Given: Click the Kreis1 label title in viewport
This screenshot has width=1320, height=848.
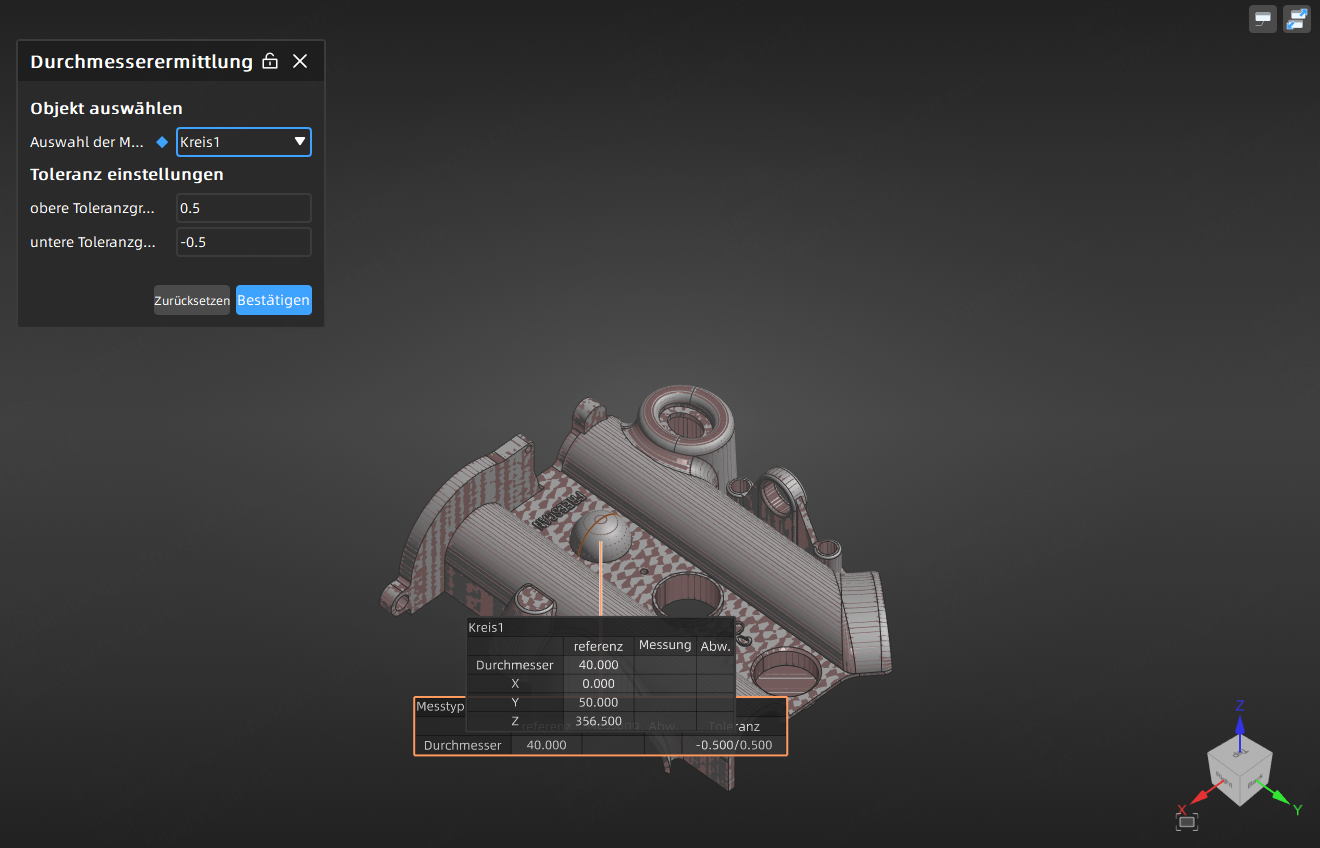Looking at the screenshot, I should click(486, 628).
